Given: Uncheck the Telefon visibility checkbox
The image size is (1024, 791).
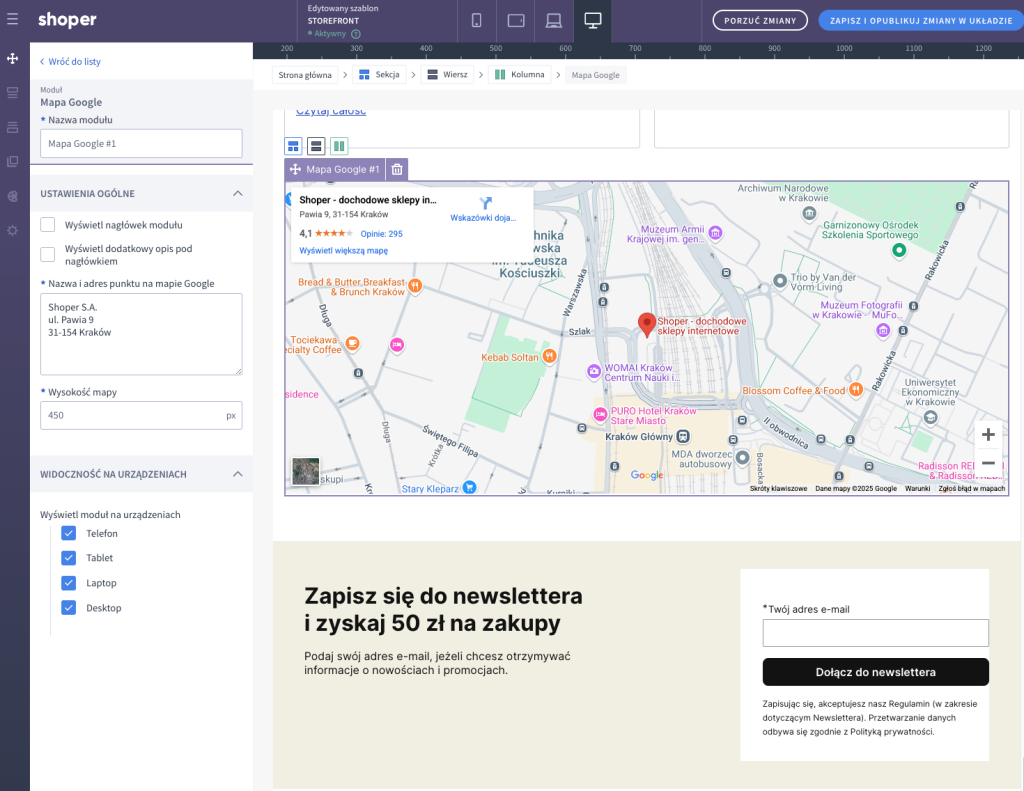Looking at the screenshot, I should point(69,533).
